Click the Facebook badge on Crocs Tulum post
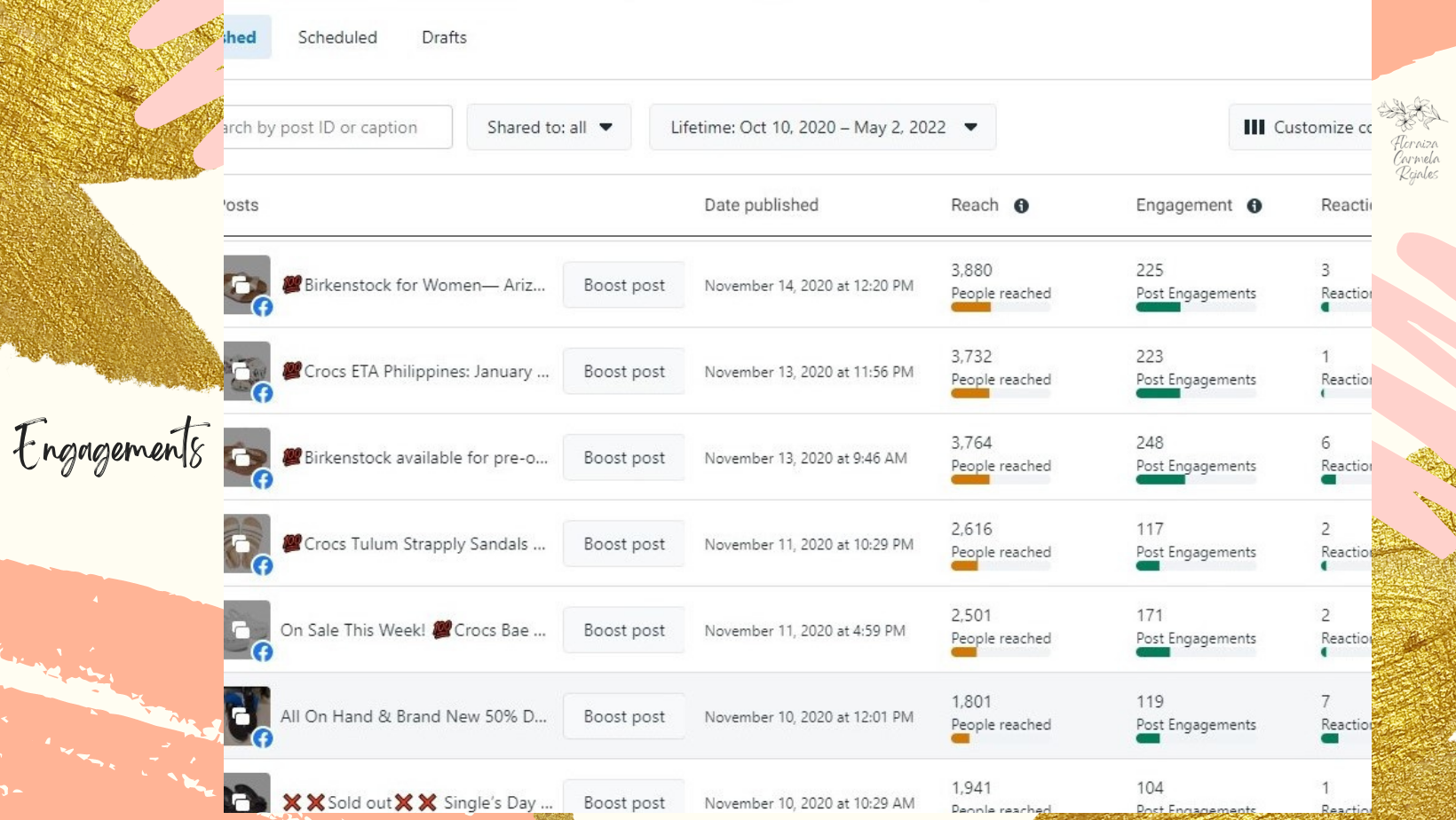The image size is (1456, 820). coord(263,565)
